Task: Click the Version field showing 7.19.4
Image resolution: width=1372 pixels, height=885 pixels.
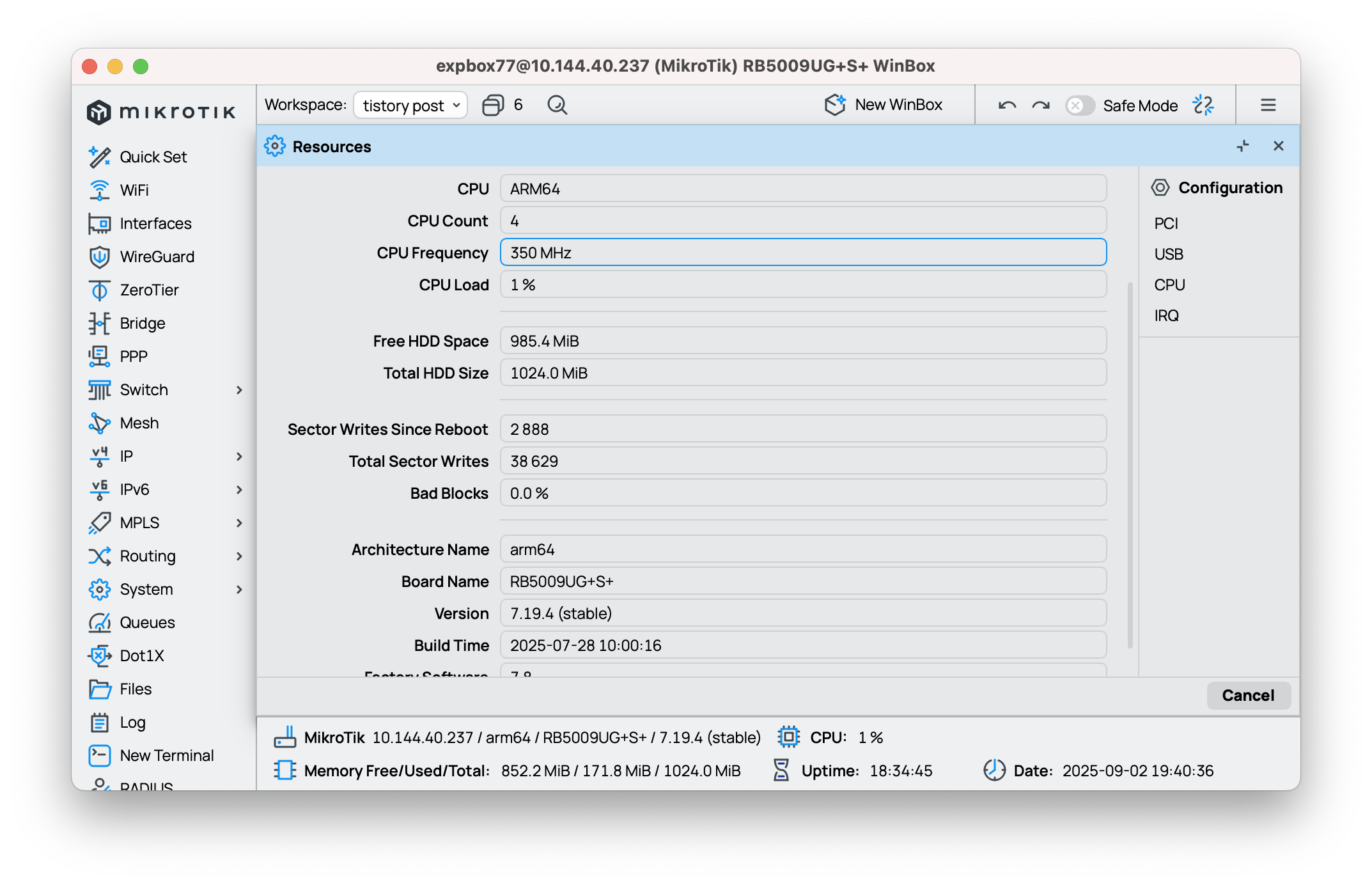Action: (x=804, y=613)
